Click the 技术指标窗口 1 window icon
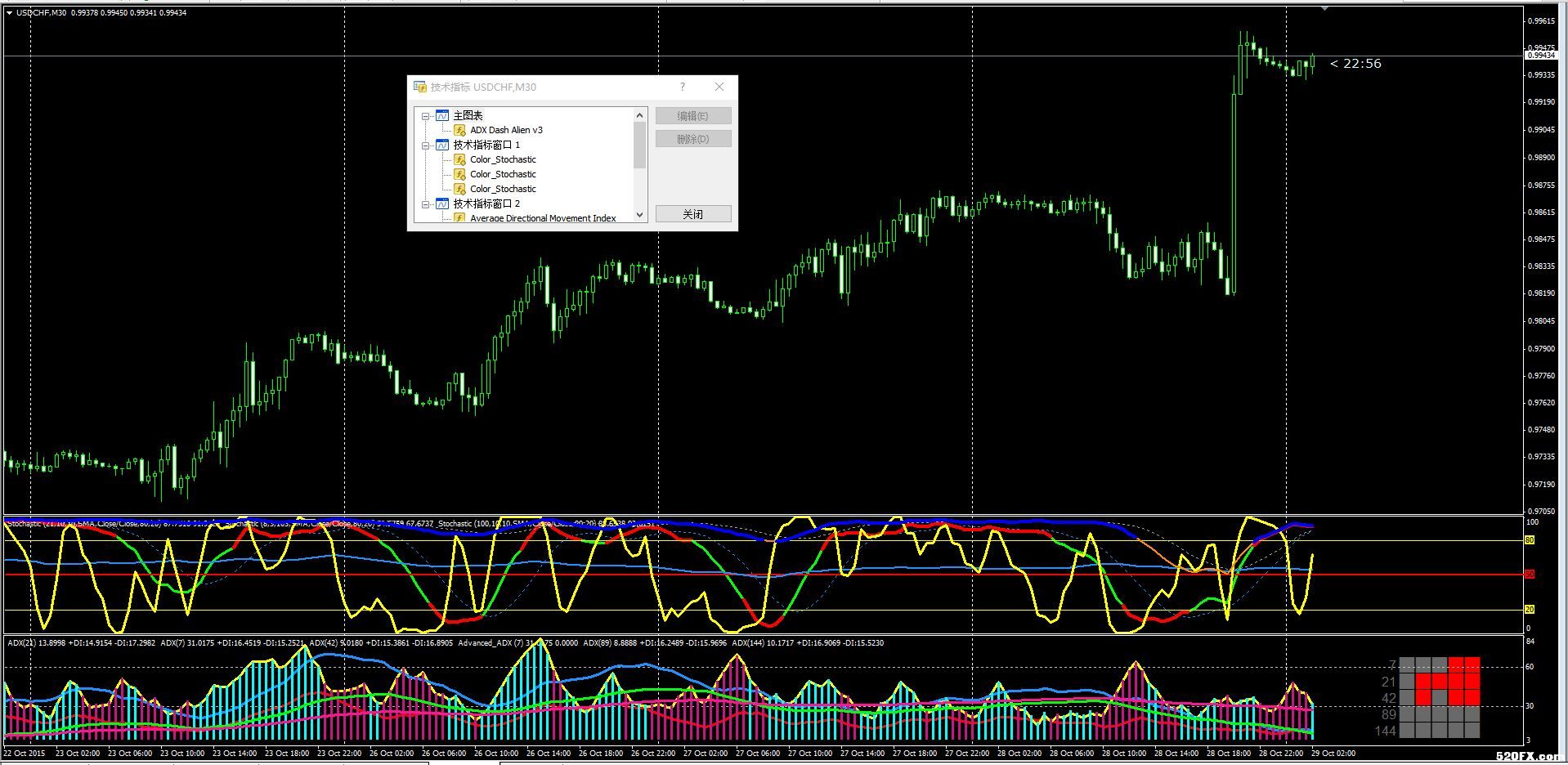Screen dimensions: 1568x765 442,145
